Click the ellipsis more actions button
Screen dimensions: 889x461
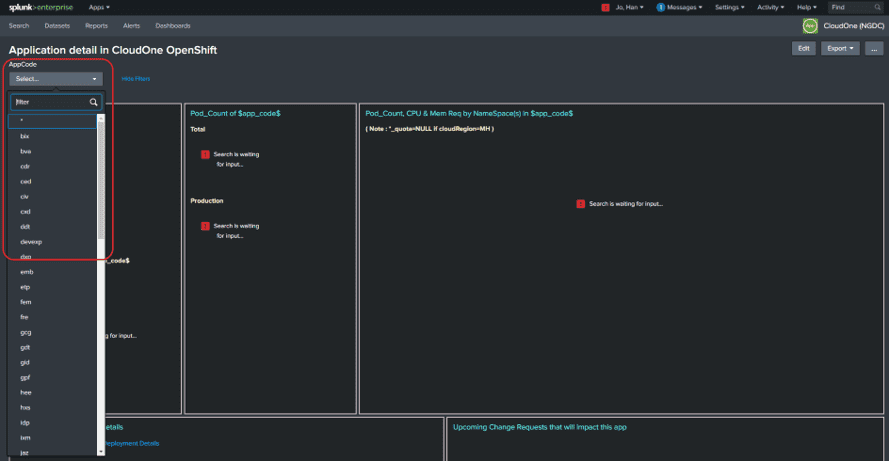pyautogui.click(x=874, y=49)
